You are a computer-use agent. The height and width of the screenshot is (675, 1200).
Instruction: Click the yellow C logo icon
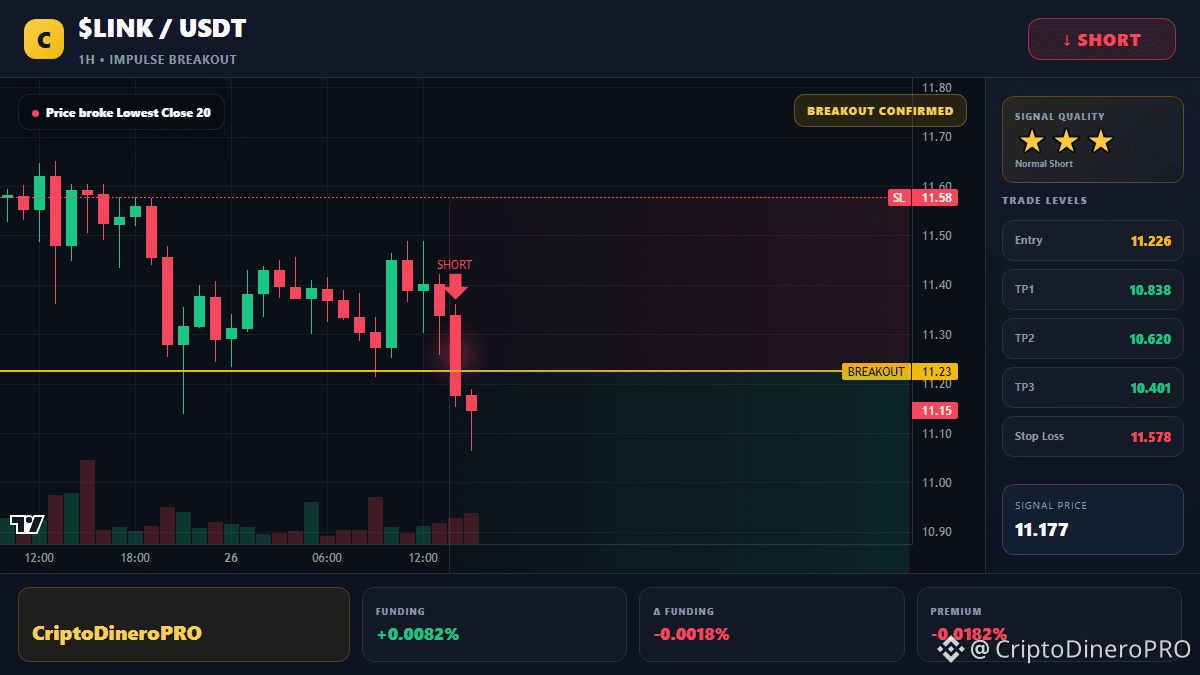tap(43, 39)
